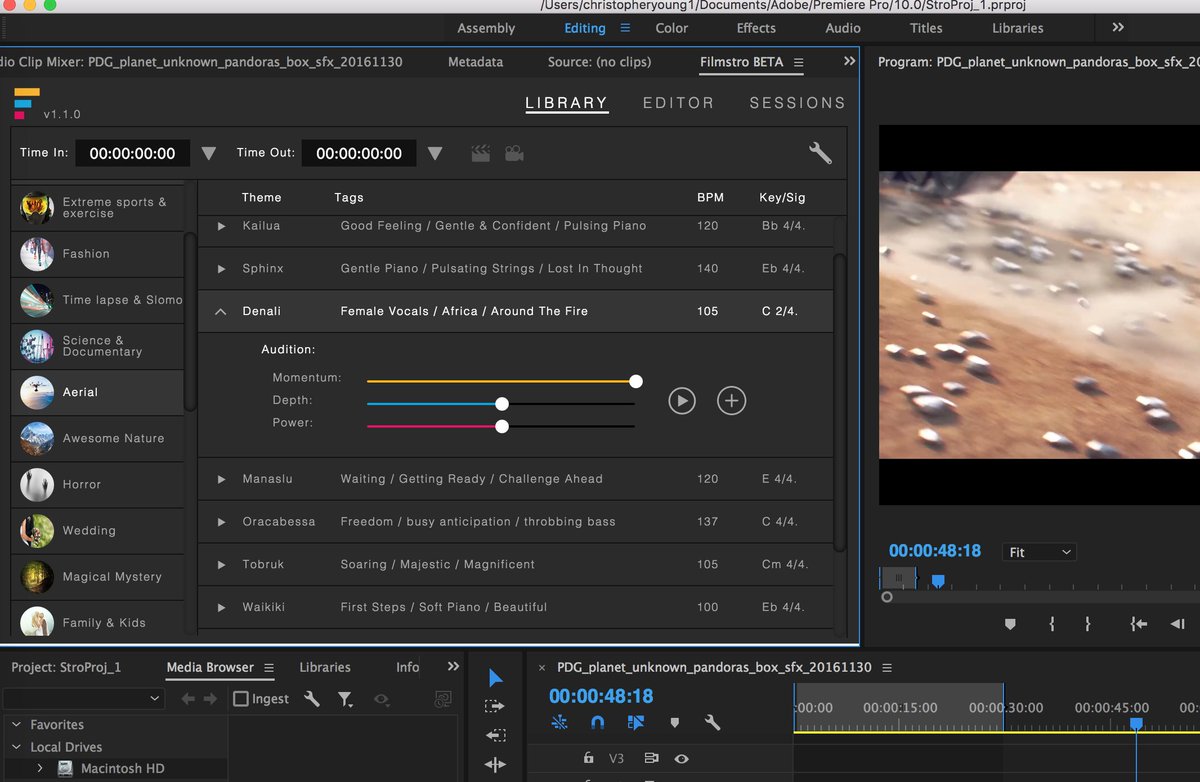The height and width of the screenshot is (782, 1200).
Task: Open Filmstro settings wrench icon
Action: (x=820, y=153)
